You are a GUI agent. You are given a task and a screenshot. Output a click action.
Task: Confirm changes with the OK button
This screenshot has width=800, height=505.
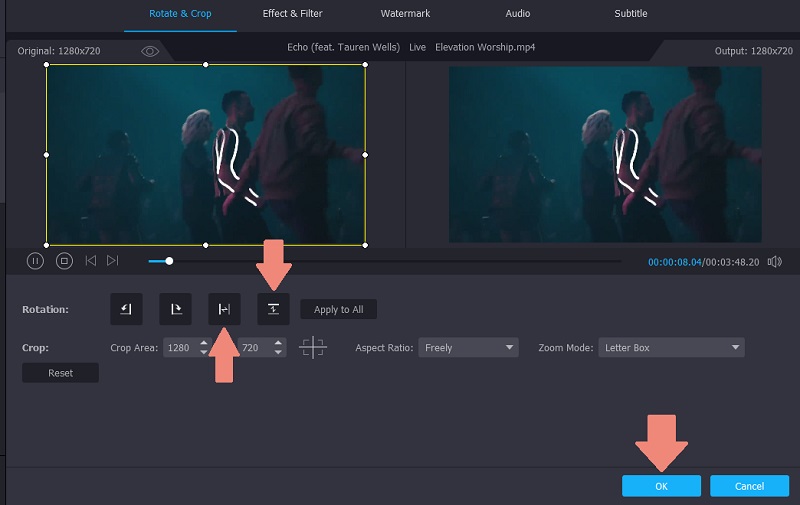[x=661, y=486]
